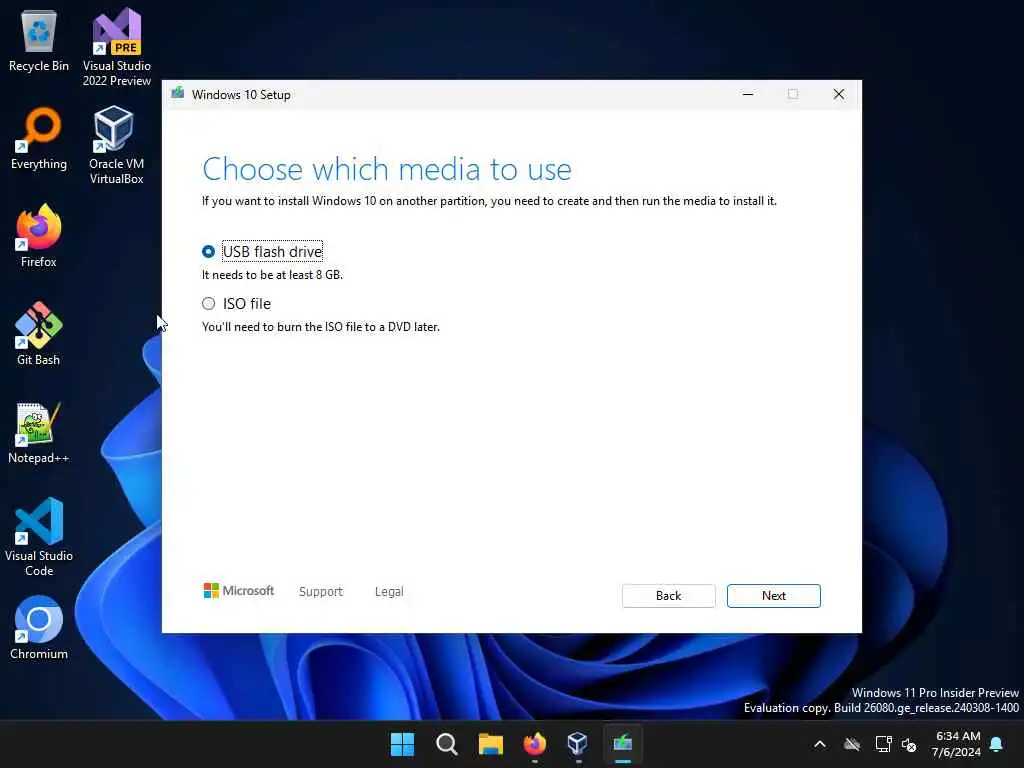Launch Visual Studio Code desktop shortcut
This screenshot has height=768, width=1024.
39,537
